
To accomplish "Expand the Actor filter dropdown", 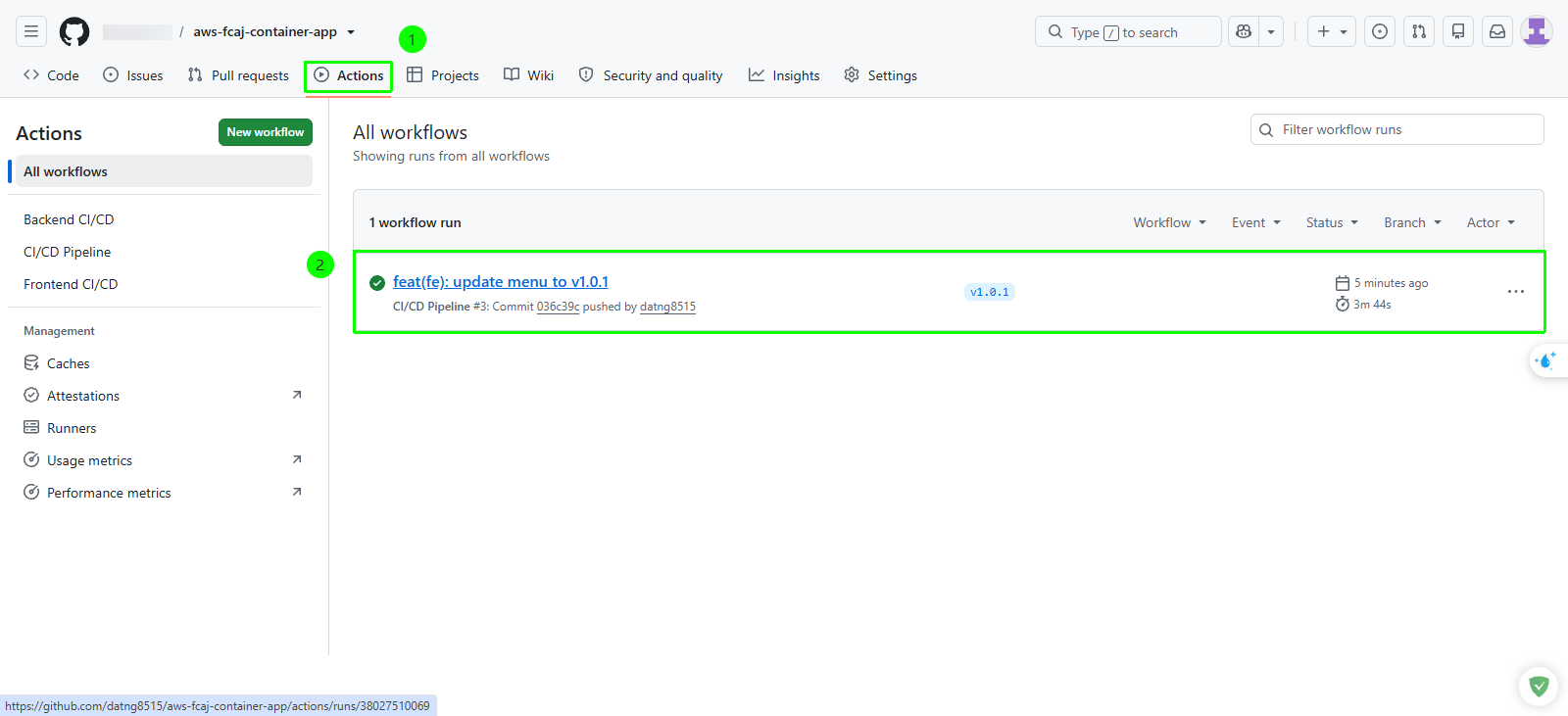I will click(1492, 222).
